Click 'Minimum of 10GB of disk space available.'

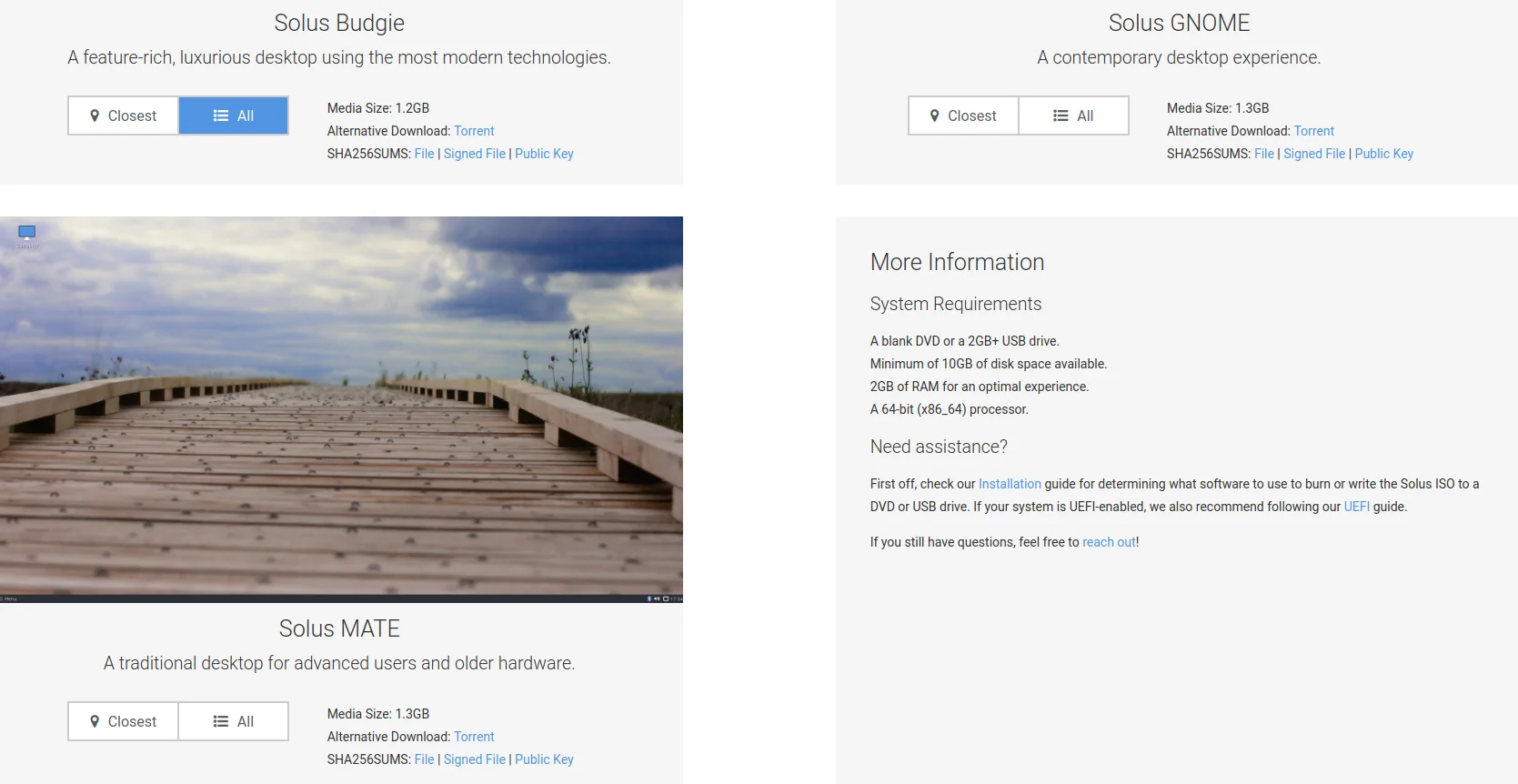coord(989,364)
